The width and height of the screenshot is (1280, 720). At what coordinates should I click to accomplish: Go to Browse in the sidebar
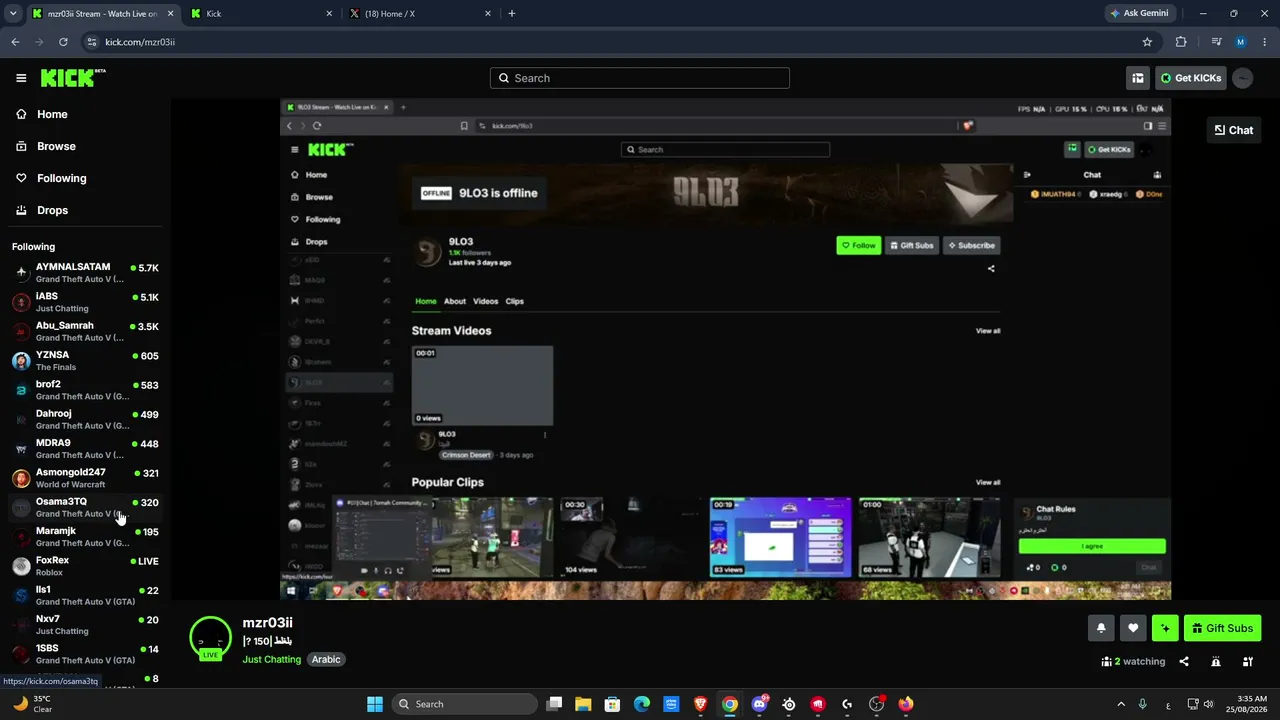(56, 146)
